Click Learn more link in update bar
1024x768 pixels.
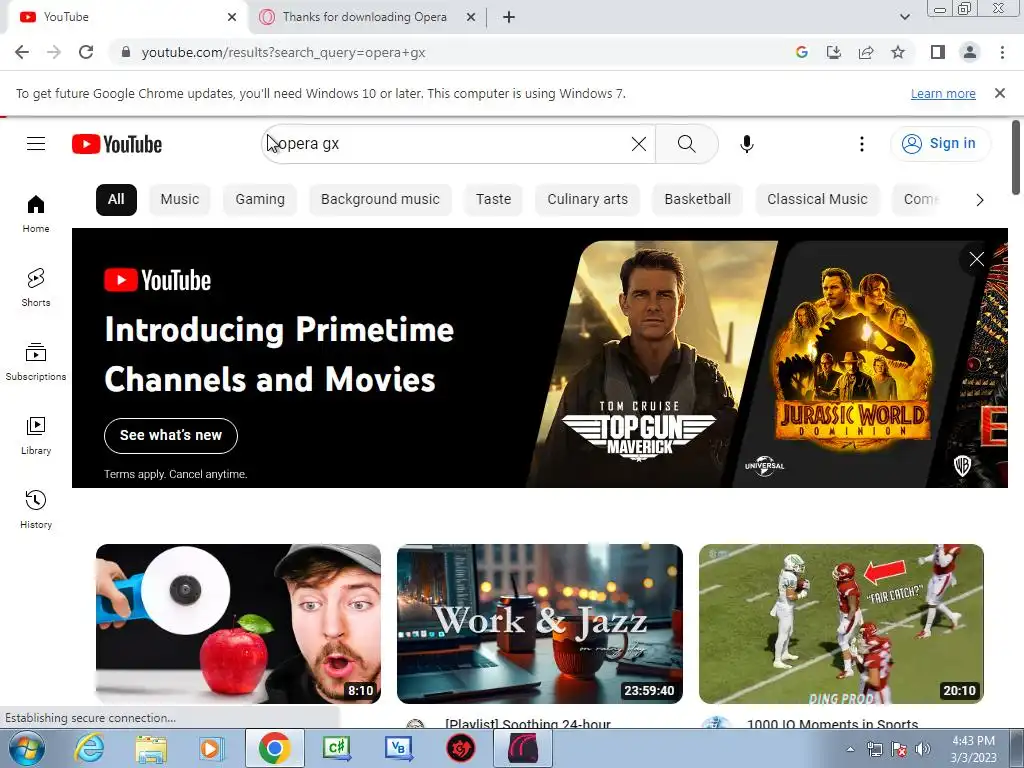(943, 93)
